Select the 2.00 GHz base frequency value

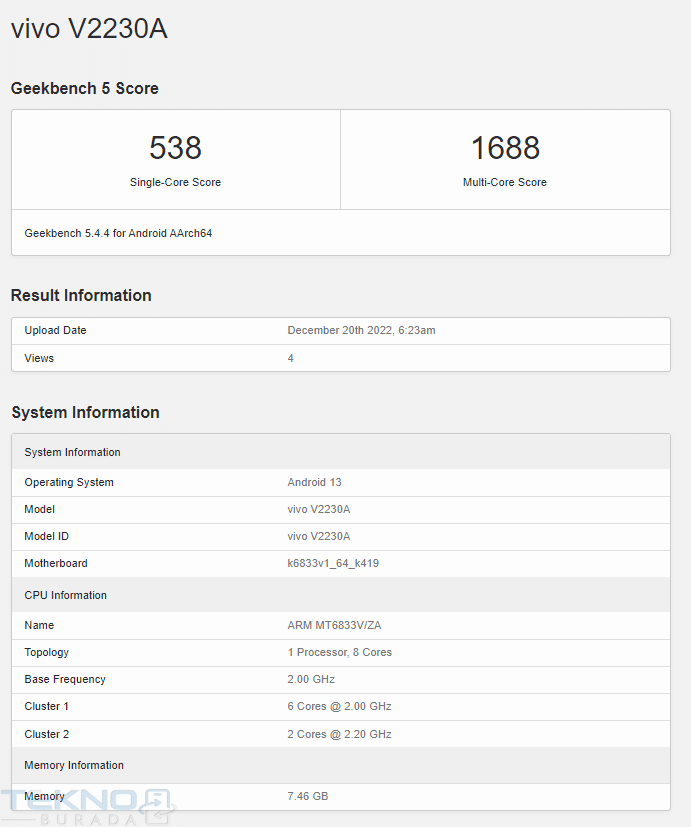click(x=311, y=679)
